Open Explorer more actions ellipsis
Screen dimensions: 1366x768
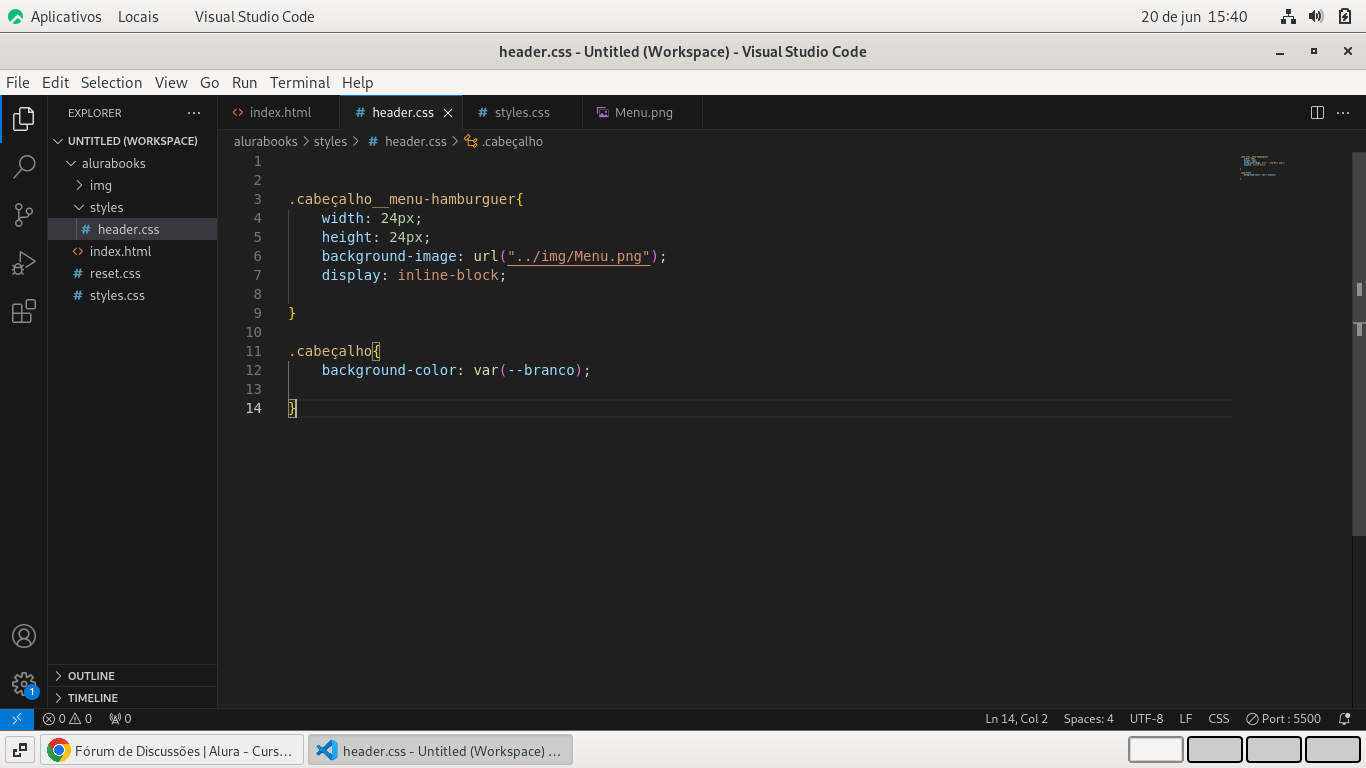pos(194,113)
